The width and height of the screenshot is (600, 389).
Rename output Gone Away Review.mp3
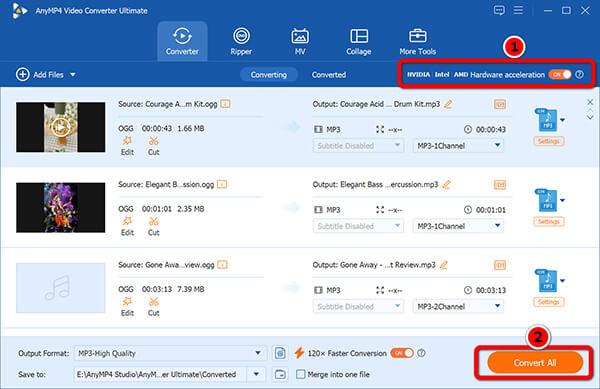443,265
